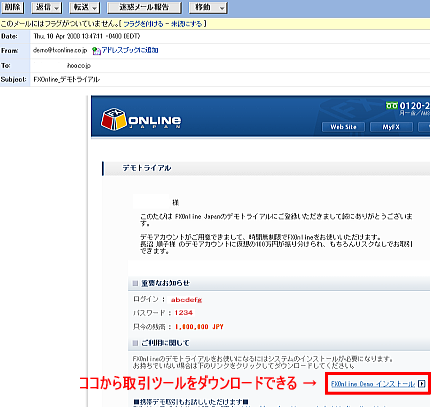Open the 転送 forward dropdown arrow

coord(95,8)
